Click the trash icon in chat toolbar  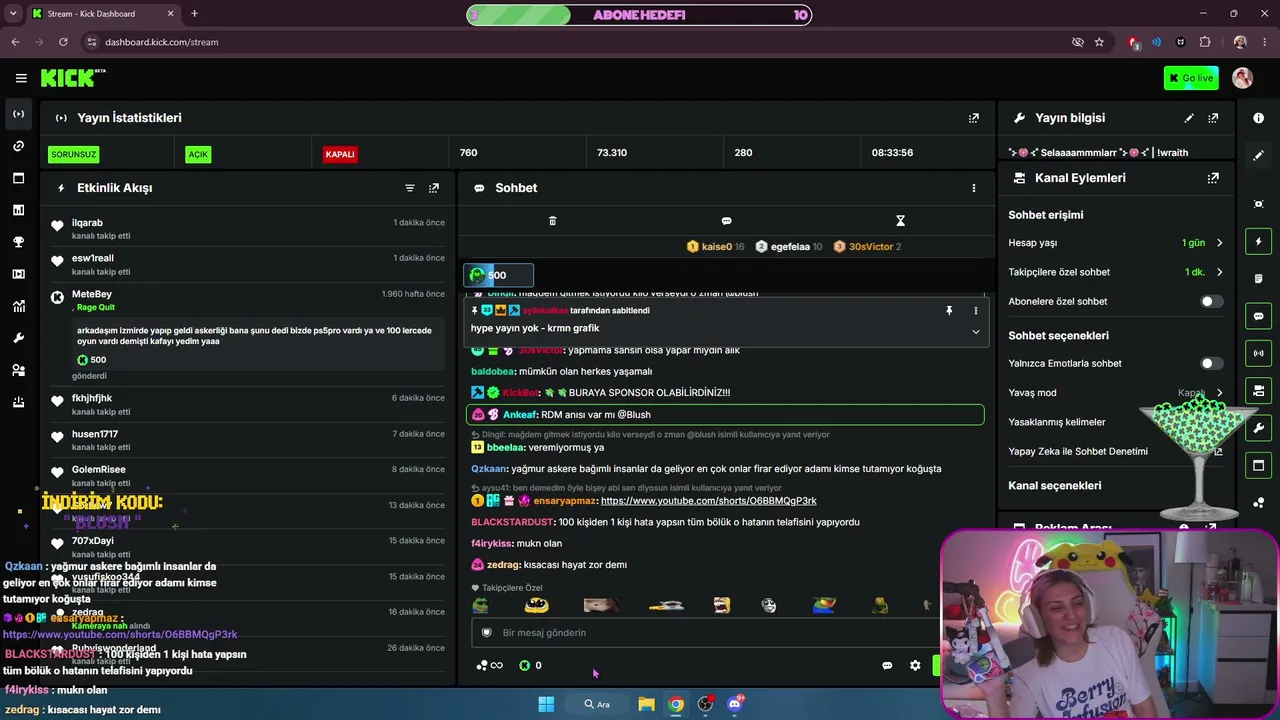coord(552,221)
